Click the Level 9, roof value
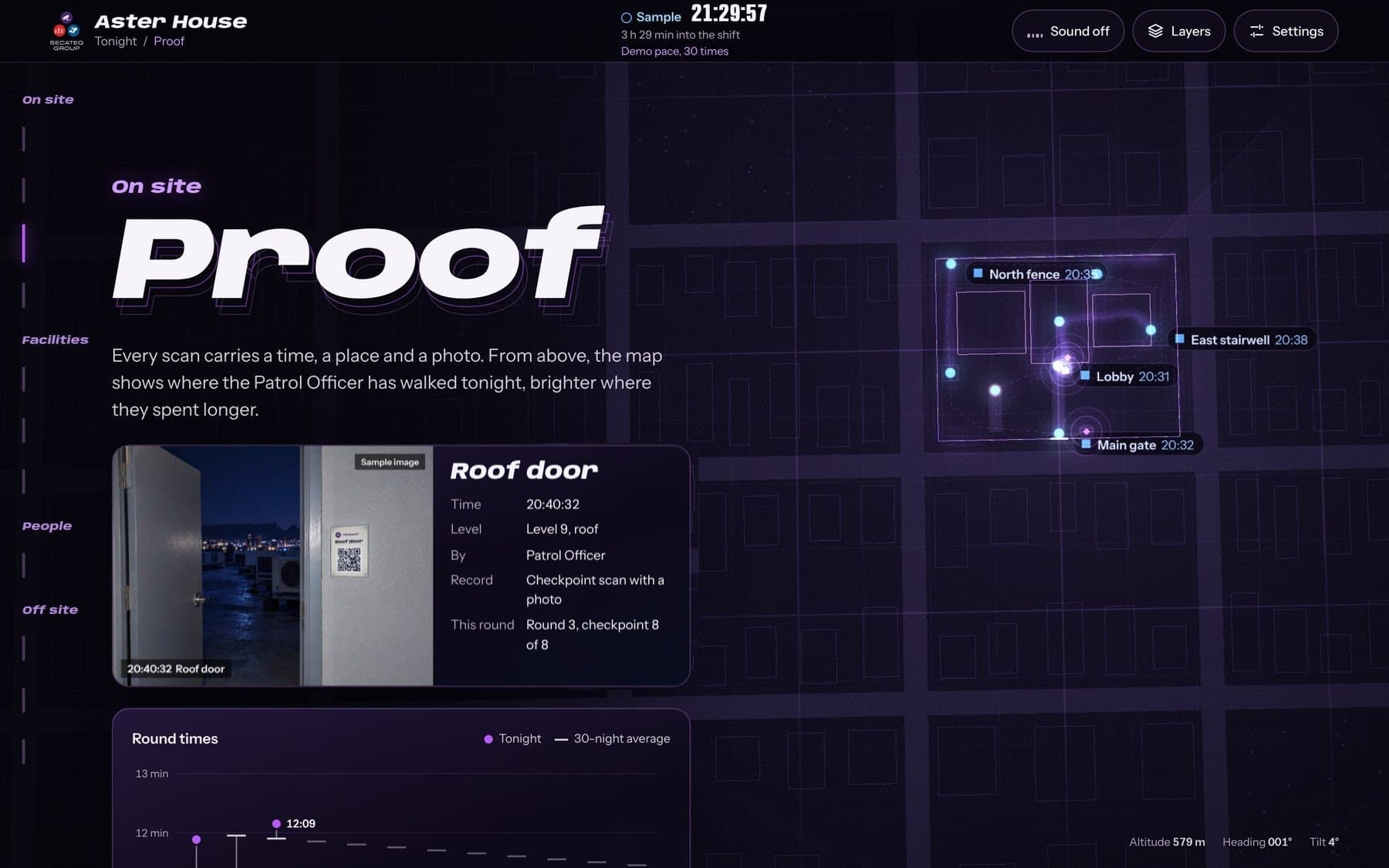This screenshot has width=1389, height=868. coord(562,529)
